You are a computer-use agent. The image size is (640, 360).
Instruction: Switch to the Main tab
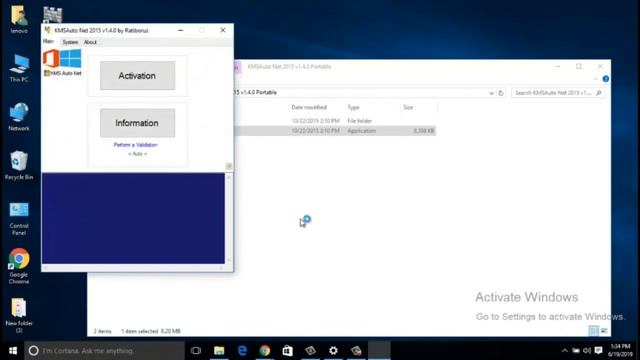tap(48, 42)
